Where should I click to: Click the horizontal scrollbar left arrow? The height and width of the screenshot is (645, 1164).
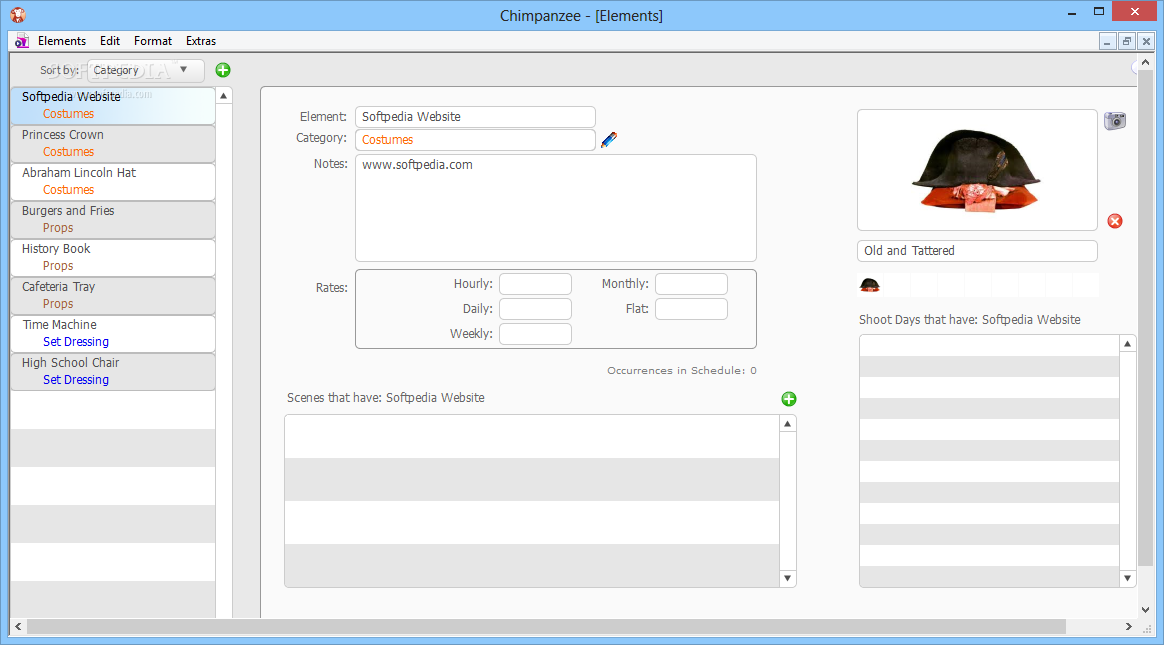pyautogui.click(x=19, y=626)
